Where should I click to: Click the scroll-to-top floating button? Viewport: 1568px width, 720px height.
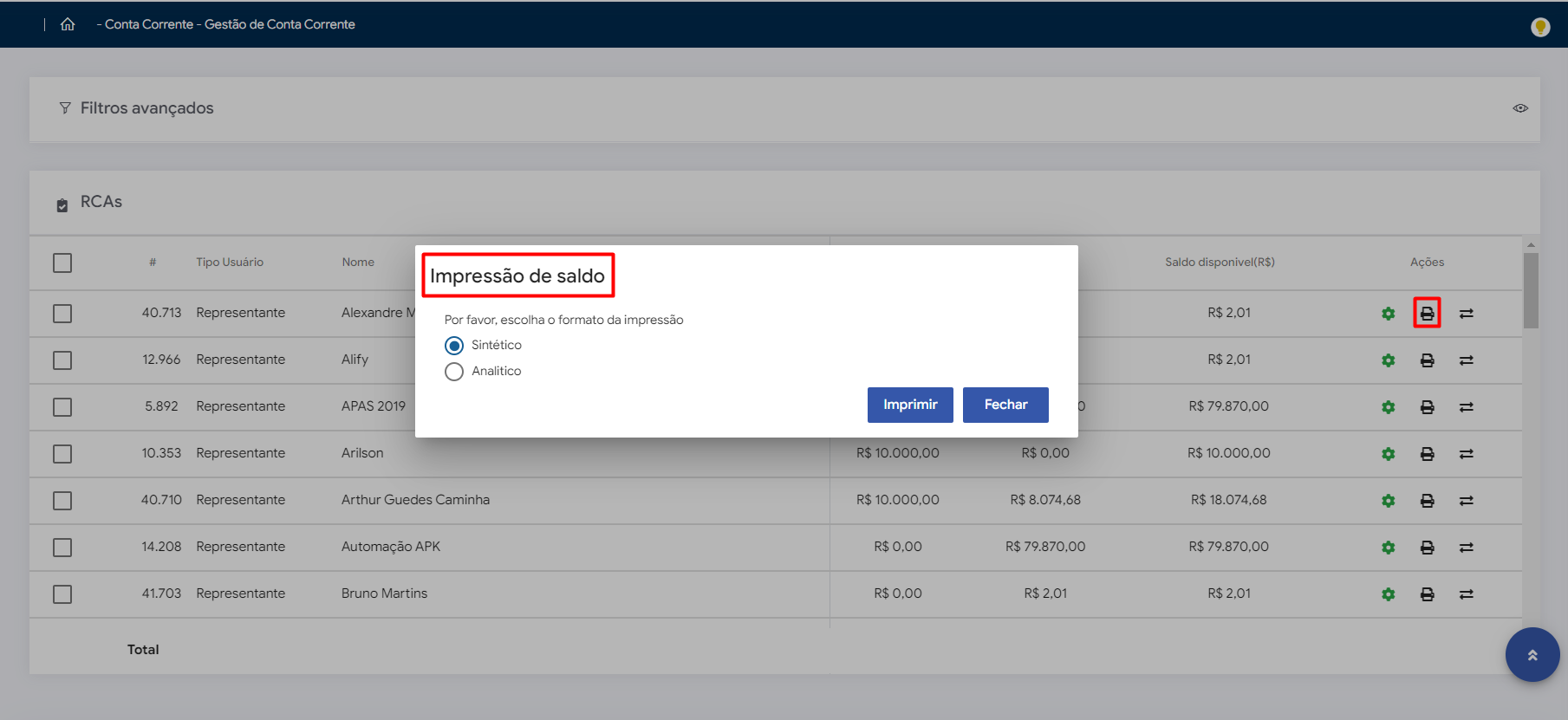pyautogui.click(x=1532, y=655)
